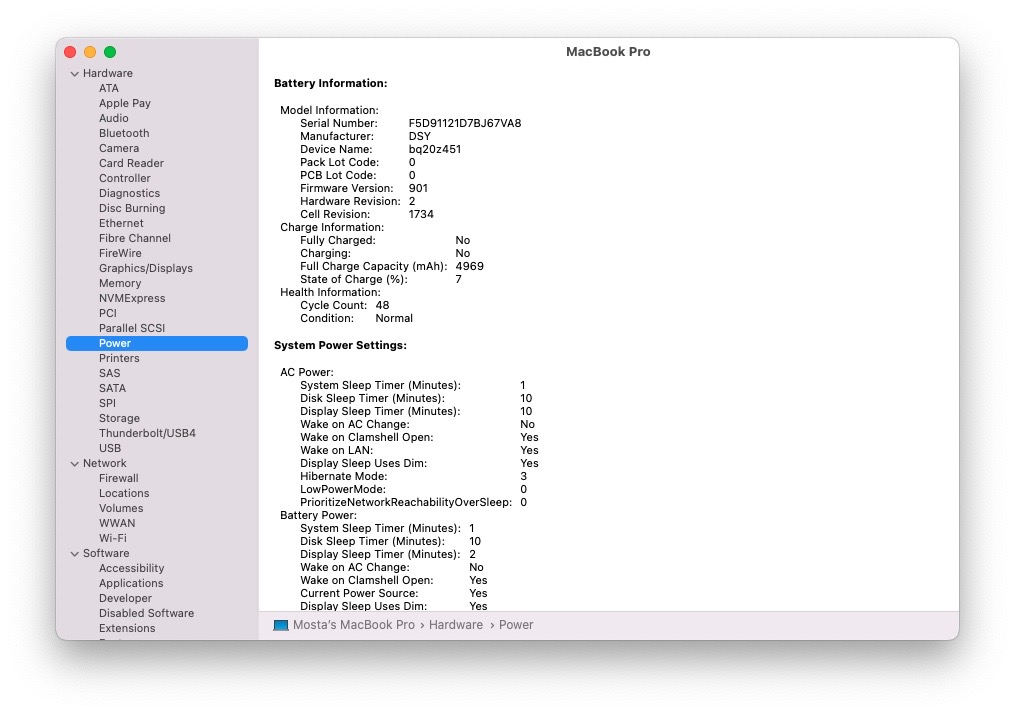Screen dimensions: 1015x714
Task: Collapse the Software section chevron
Action: 74,553
